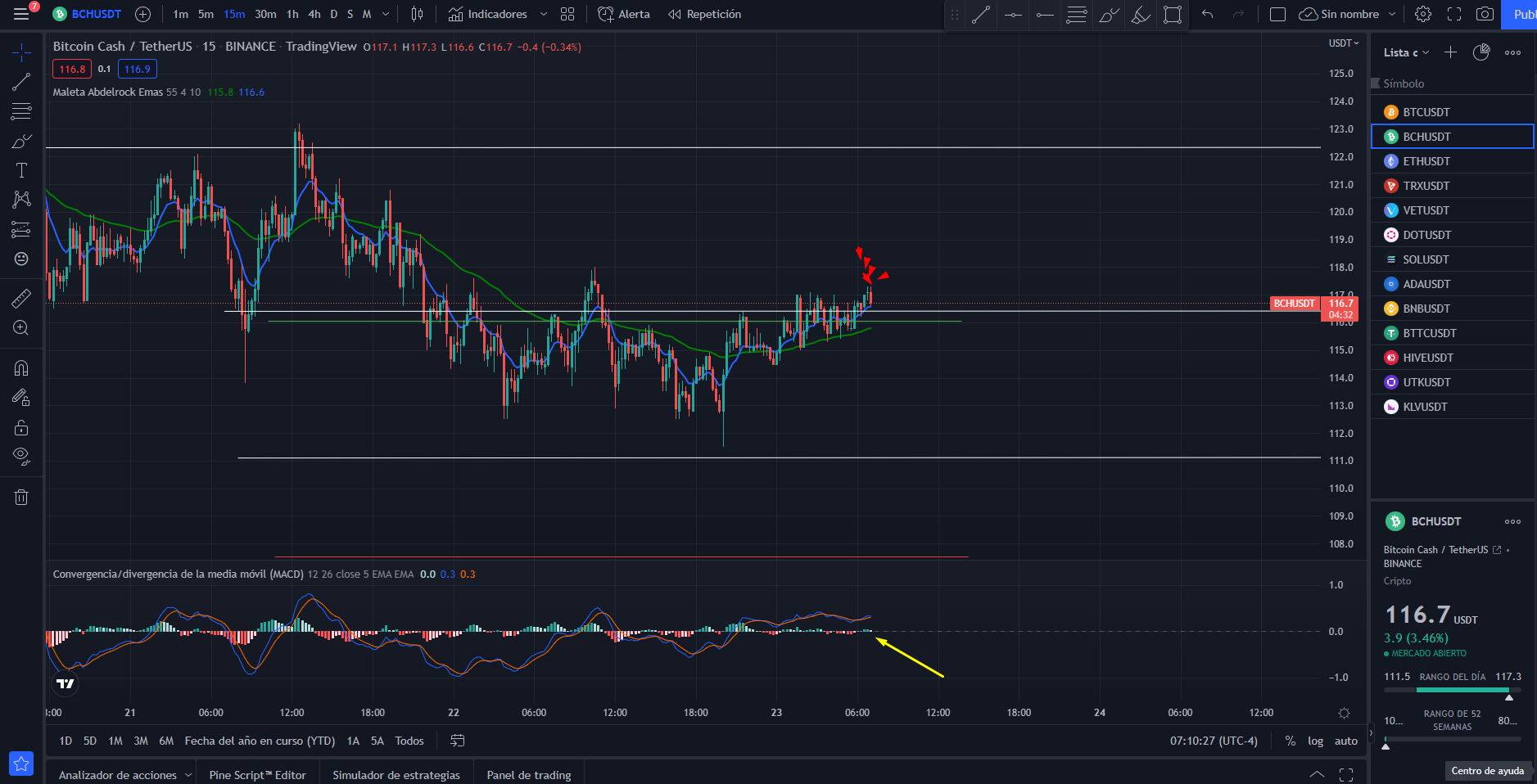Open the magnet mode tool
Screen dimensions: 1537x784
tap(21, 368)
